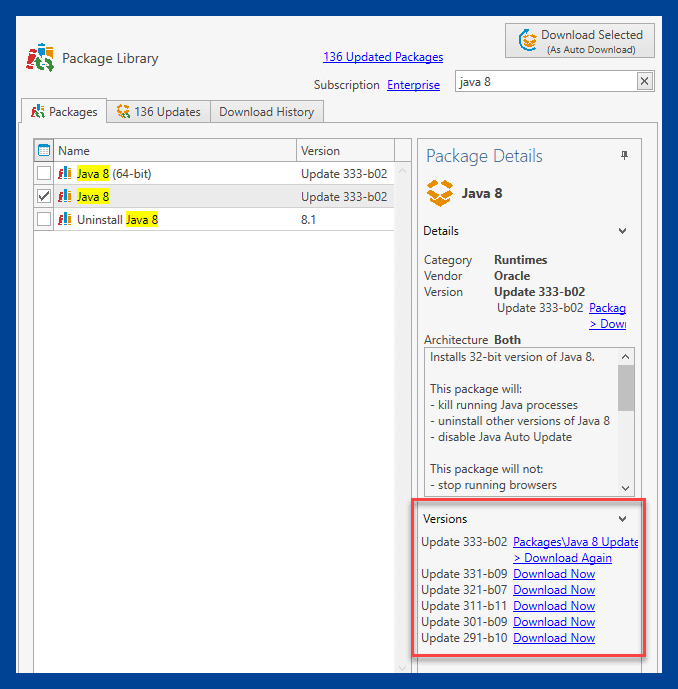Open the Download History tab
This screenshot has width=678, height=689.
[x=267, y=112]
